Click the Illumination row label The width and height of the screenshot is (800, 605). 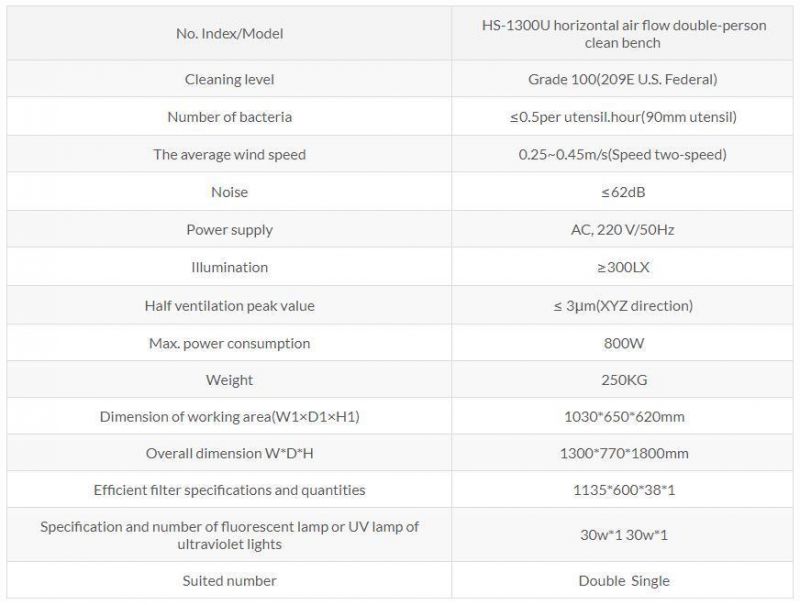(x=230, y=267)
